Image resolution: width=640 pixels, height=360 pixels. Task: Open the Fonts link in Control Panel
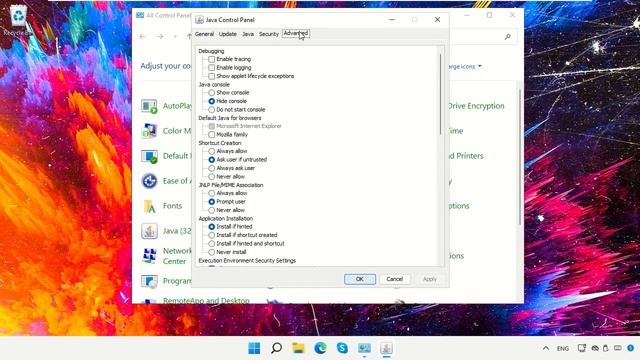coord(172,206)
